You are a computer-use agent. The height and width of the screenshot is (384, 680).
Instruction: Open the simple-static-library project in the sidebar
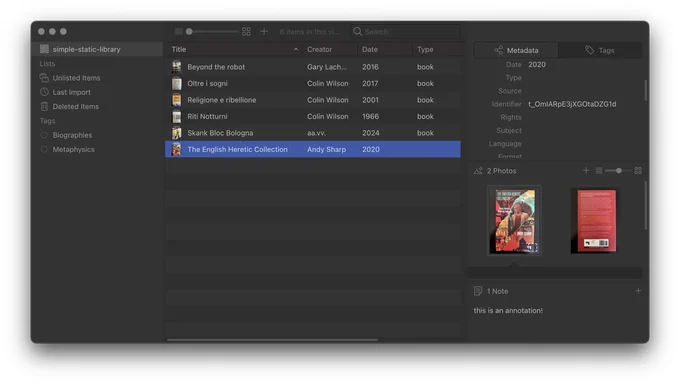pyautogui.click(x=98, y=49)
